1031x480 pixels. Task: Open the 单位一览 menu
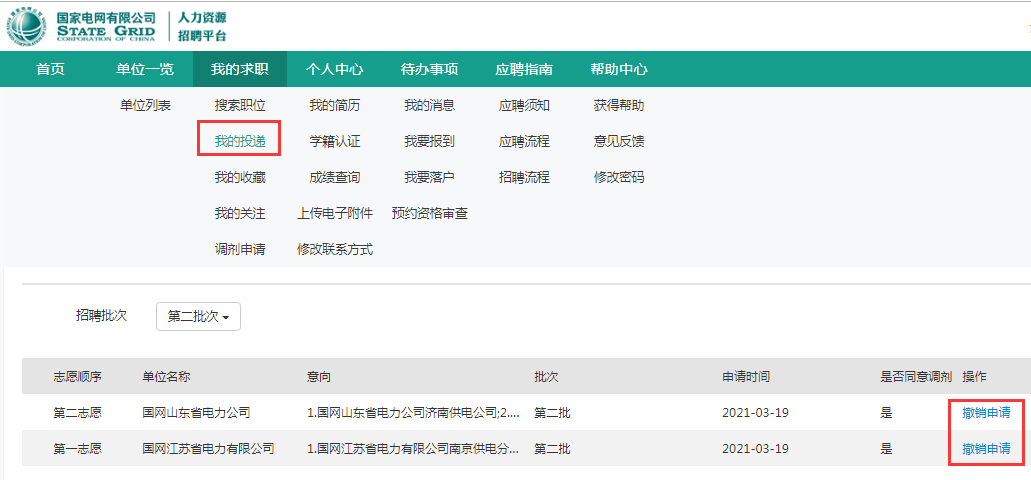pyautogui.click(x=145, y=69)
